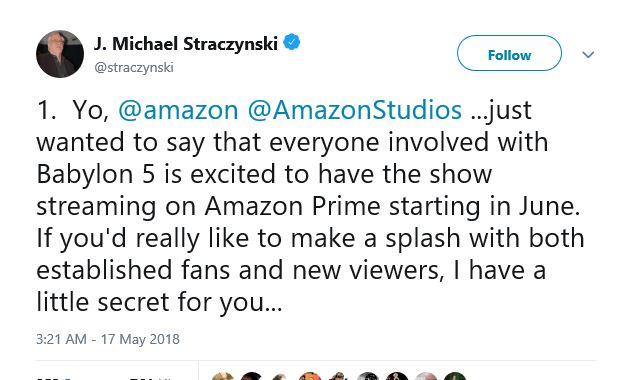Open the @AmazonStudios mention link
631x380 pixels.
pyautogui.click(x=355, y=110)
